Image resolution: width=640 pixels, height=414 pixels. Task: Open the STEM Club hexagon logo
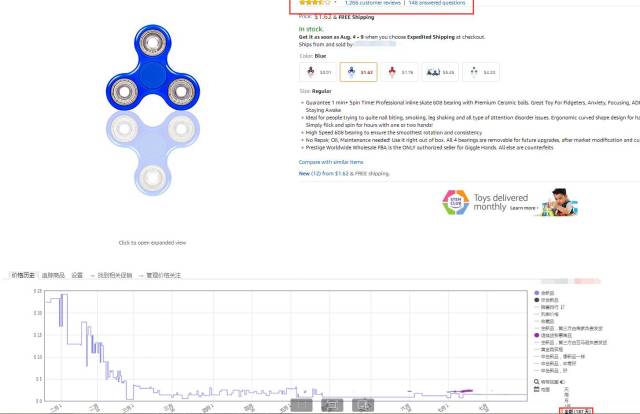[456, 202]
